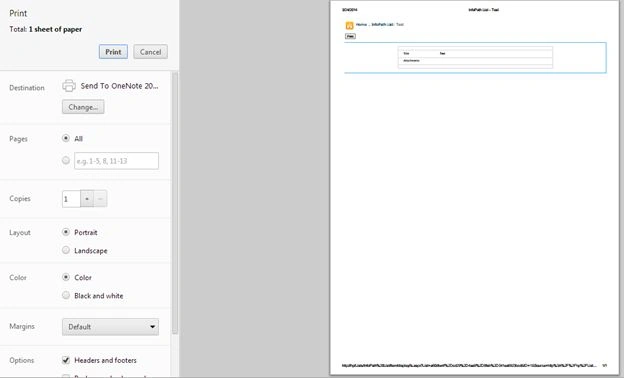This screenshot has width=624, height=378.
Task: Click the 'Copies' label
Action: coord(20,199)
